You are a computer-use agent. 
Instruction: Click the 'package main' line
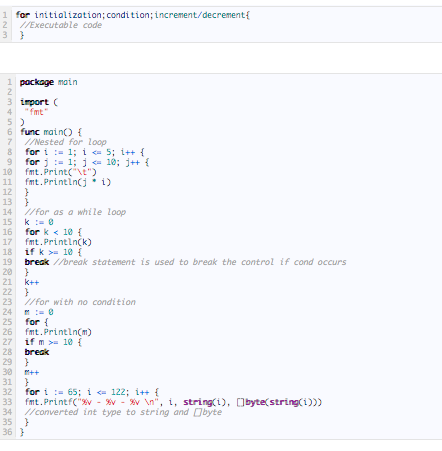49,82
